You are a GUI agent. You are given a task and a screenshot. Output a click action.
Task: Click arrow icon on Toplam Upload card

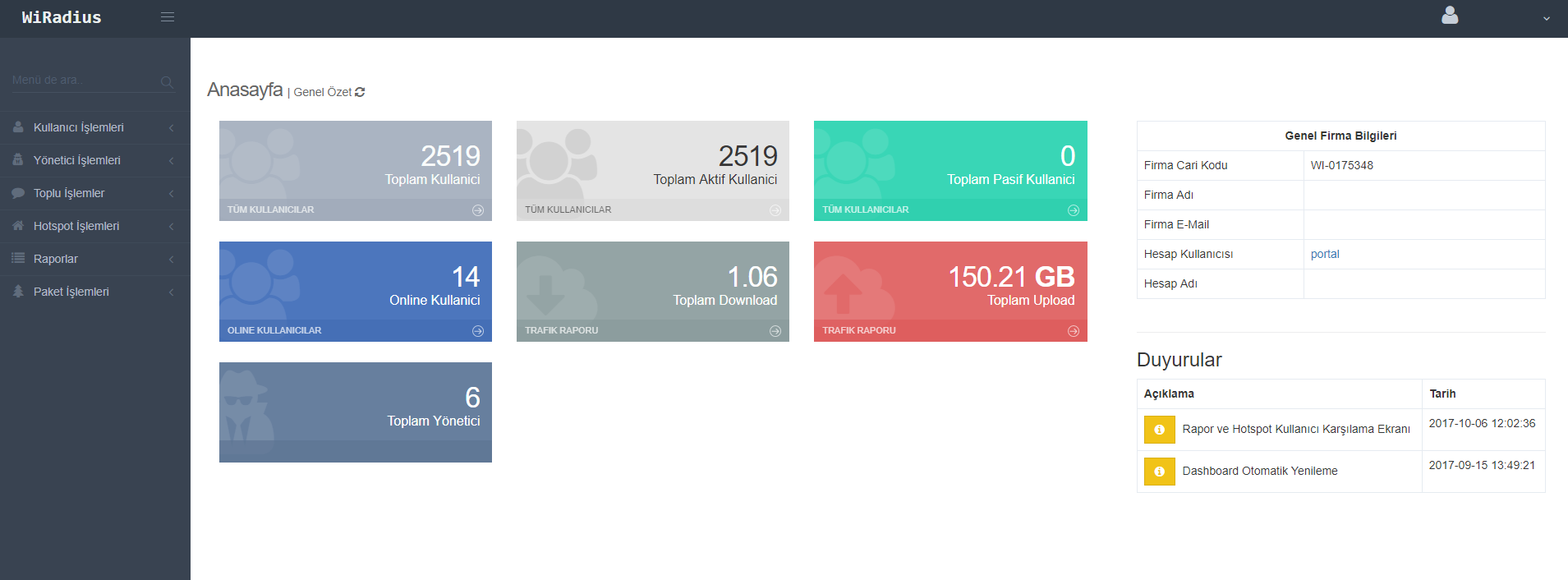coord(1073,331)
